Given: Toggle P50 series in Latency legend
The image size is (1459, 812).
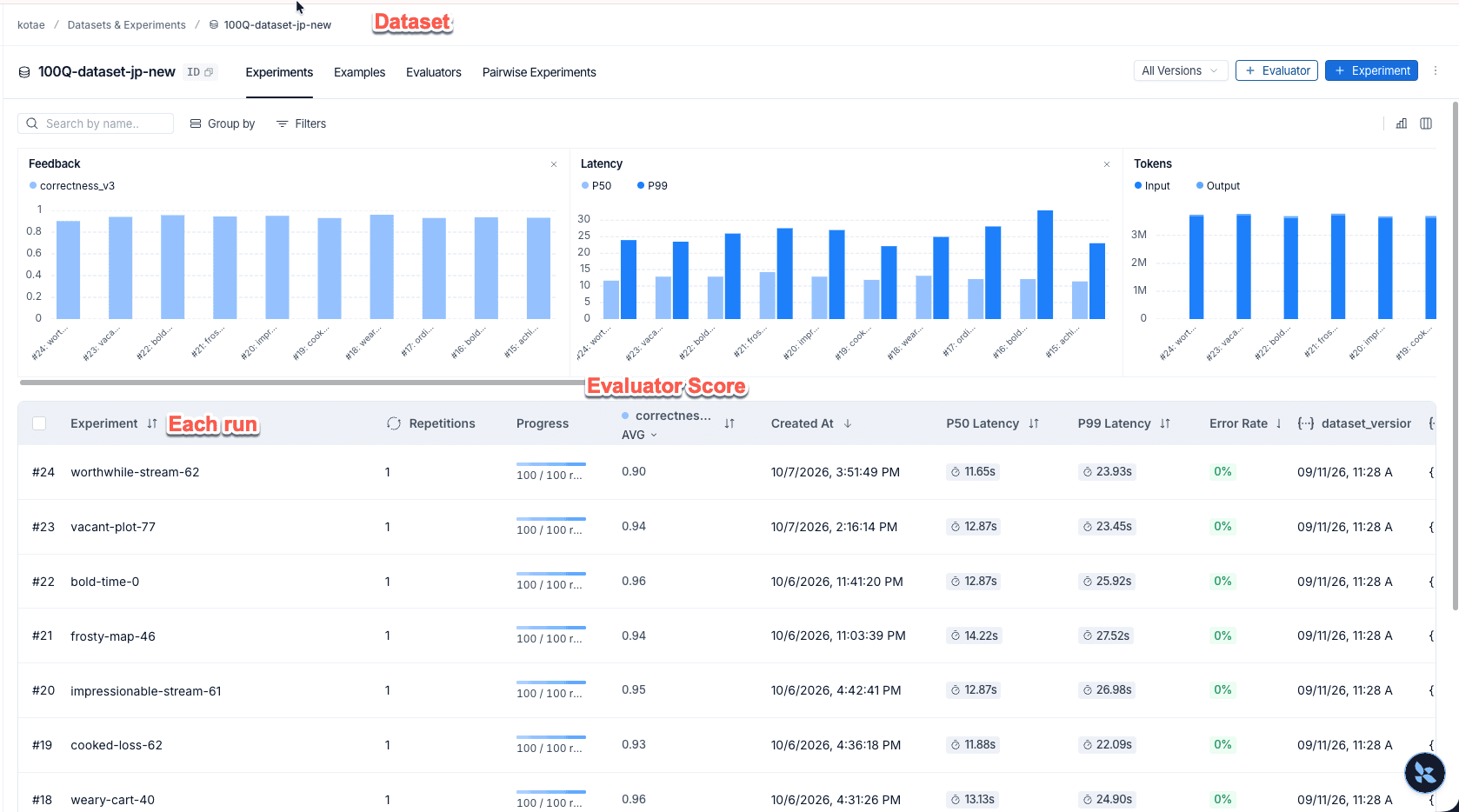Looking at the screenshot, I should click(596, 186).
